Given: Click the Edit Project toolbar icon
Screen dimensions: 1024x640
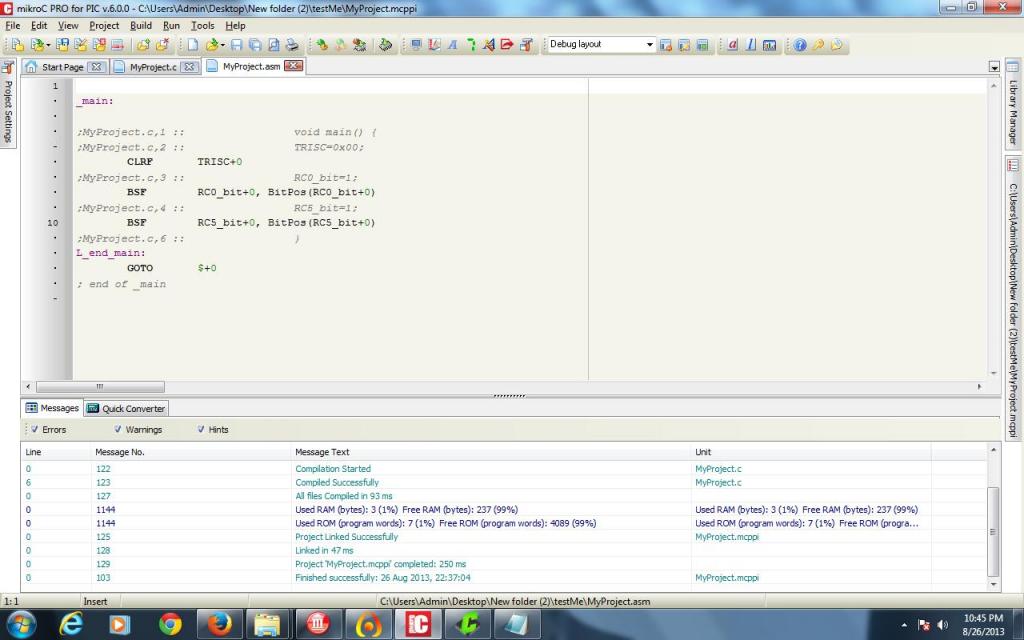Looking at the screenshot, I should click(80, 44).
